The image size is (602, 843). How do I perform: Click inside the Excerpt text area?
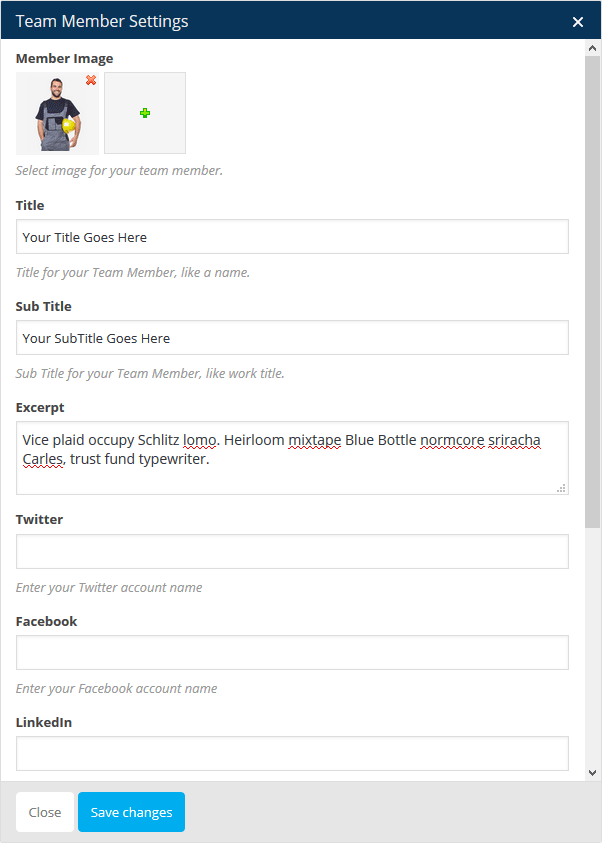[292, 470]
